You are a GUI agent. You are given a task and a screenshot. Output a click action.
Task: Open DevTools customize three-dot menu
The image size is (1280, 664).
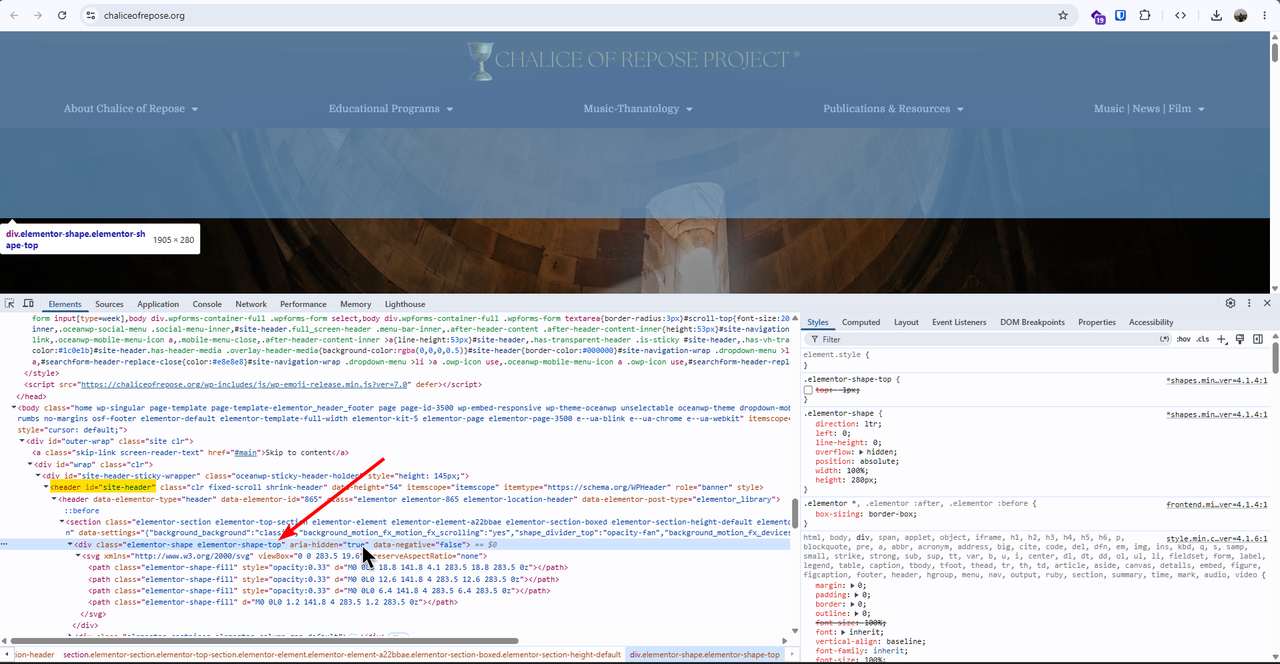[1249, 303]
